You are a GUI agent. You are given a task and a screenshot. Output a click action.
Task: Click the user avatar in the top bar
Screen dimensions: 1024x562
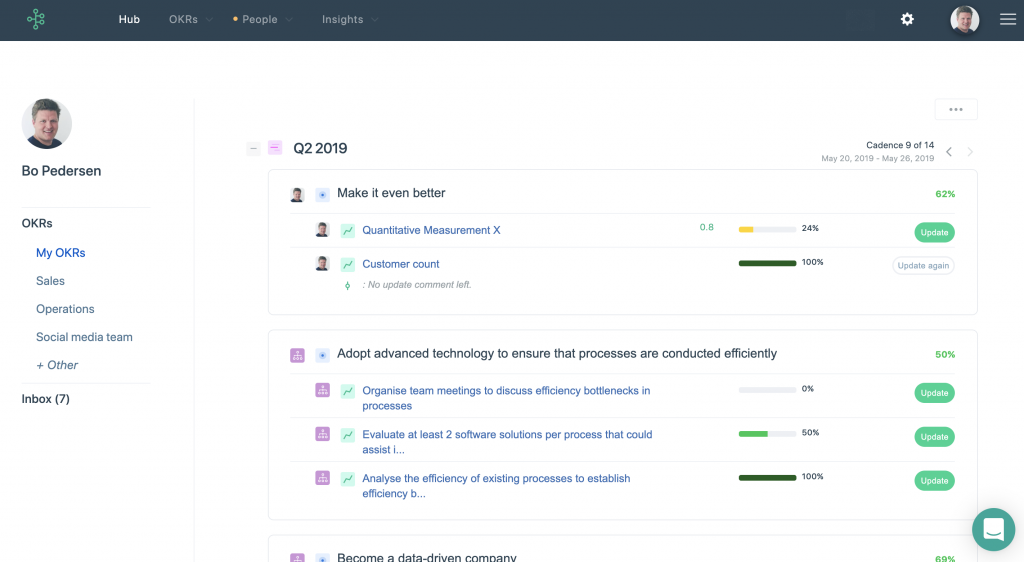[965, 19]
